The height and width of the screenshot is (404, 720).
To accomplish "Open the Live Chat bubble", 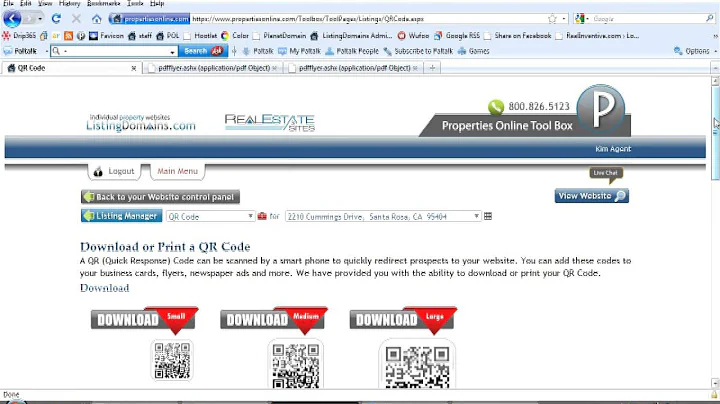I will point(606,175).
